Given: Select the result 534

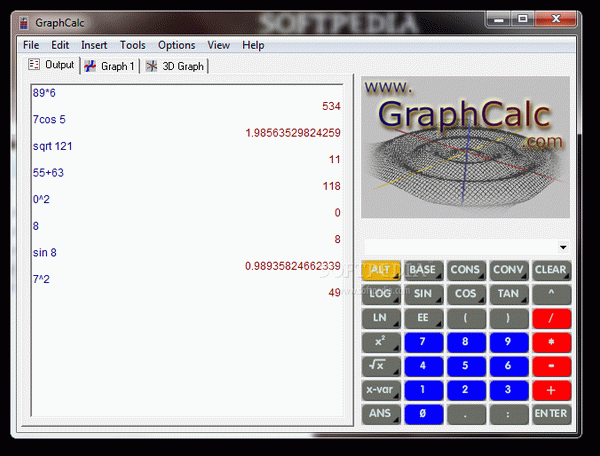Looking at the screenshot, I should tap(331, 106).
